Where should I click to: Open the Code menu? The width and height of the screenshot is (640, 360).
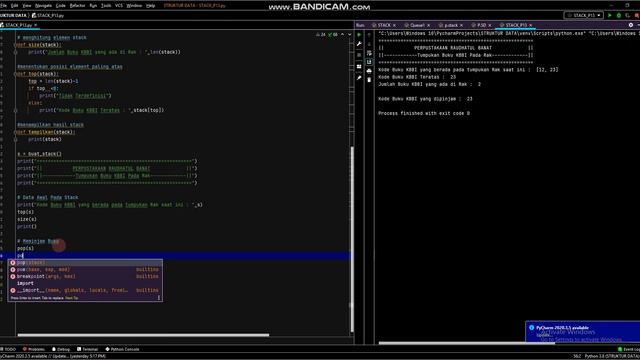point(60,6)
